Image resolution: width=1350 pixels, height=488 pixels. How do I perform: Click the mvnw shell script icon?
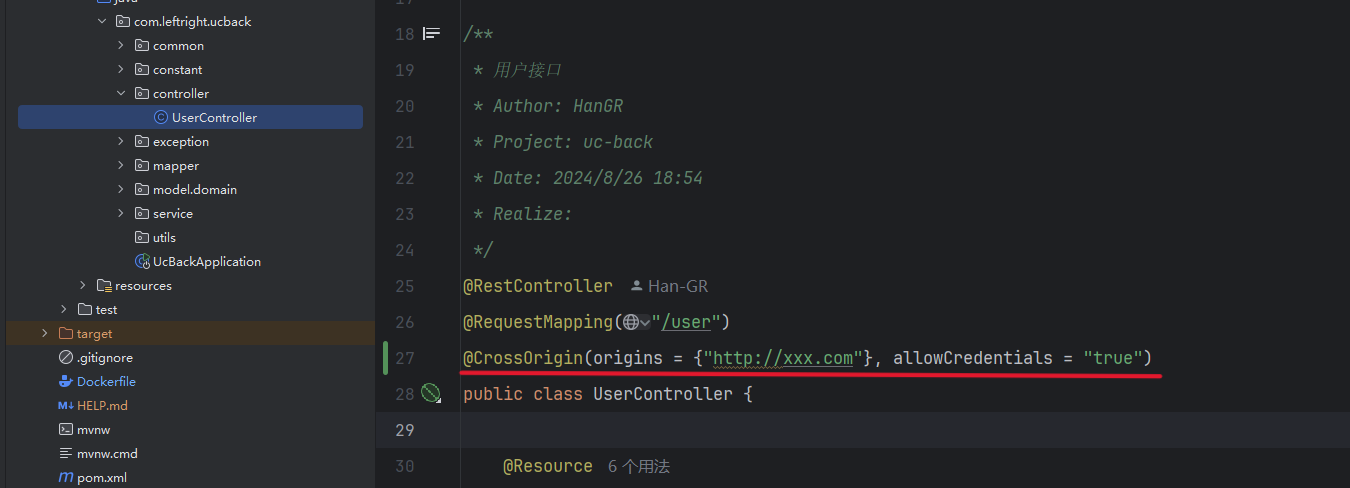point(66,429)
